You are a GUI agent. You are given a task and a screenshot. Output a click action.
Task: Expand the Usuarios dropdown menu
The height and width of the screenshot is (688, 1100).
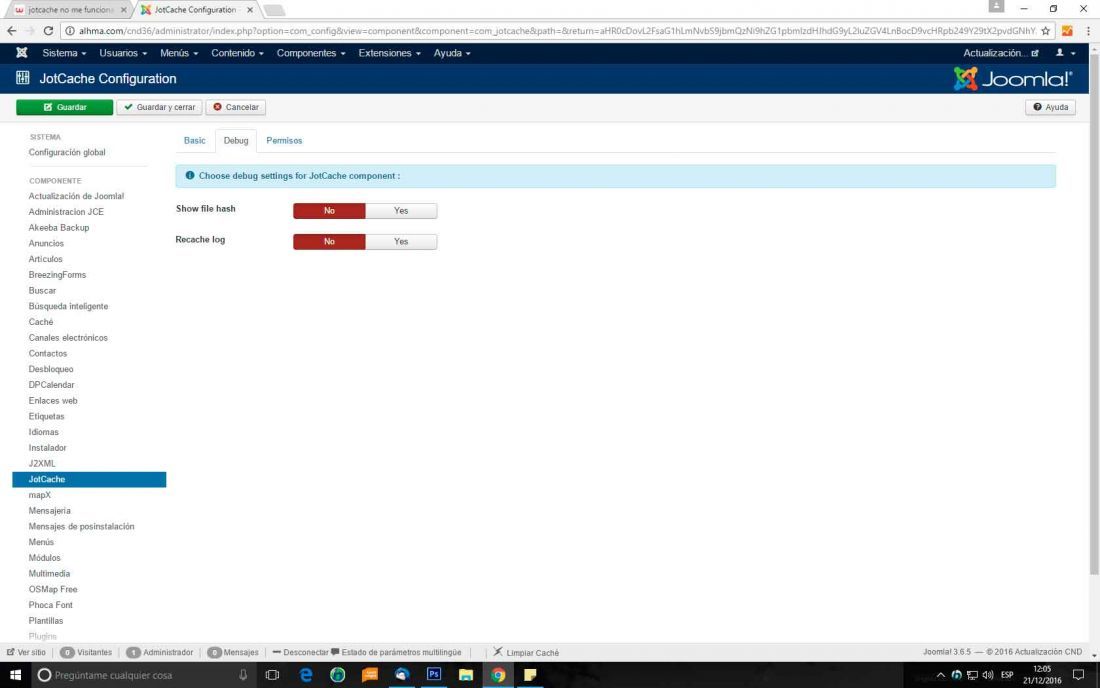[123, 53]
